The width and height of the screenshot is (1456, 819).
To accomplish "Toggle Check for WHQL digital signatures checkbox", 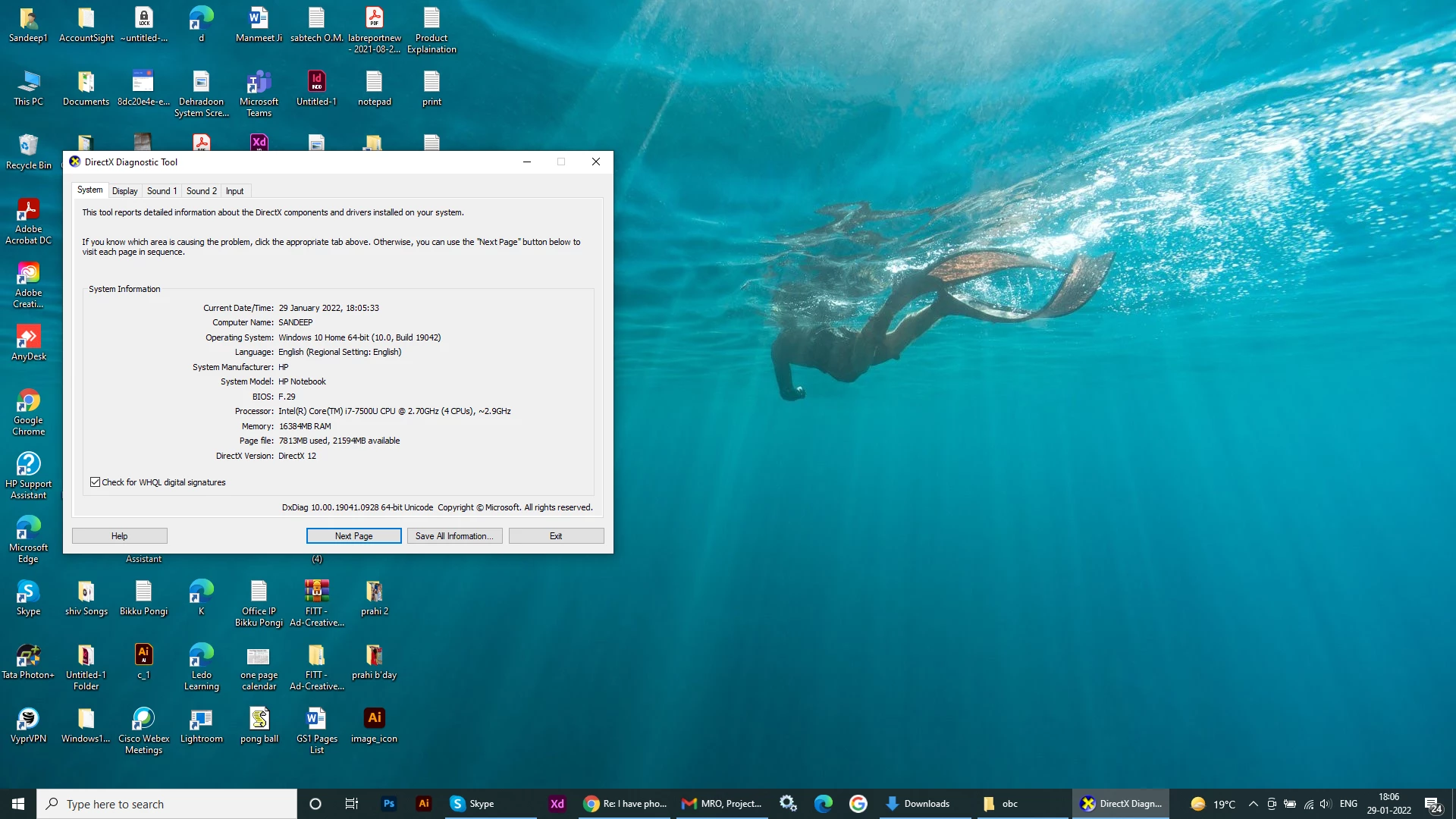I will point(96,482).
